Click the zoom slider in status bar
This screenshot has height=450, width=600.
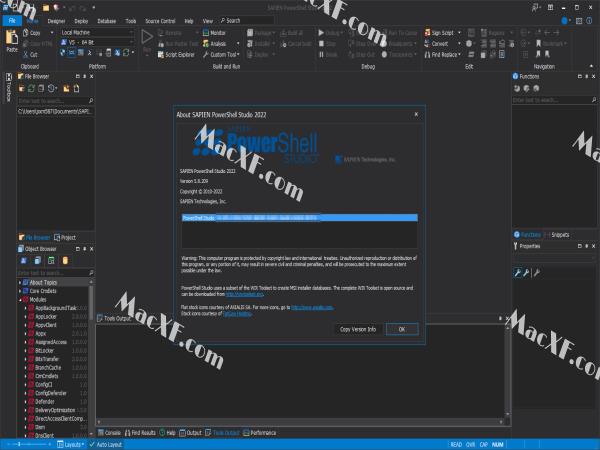[x=27, y=444]
